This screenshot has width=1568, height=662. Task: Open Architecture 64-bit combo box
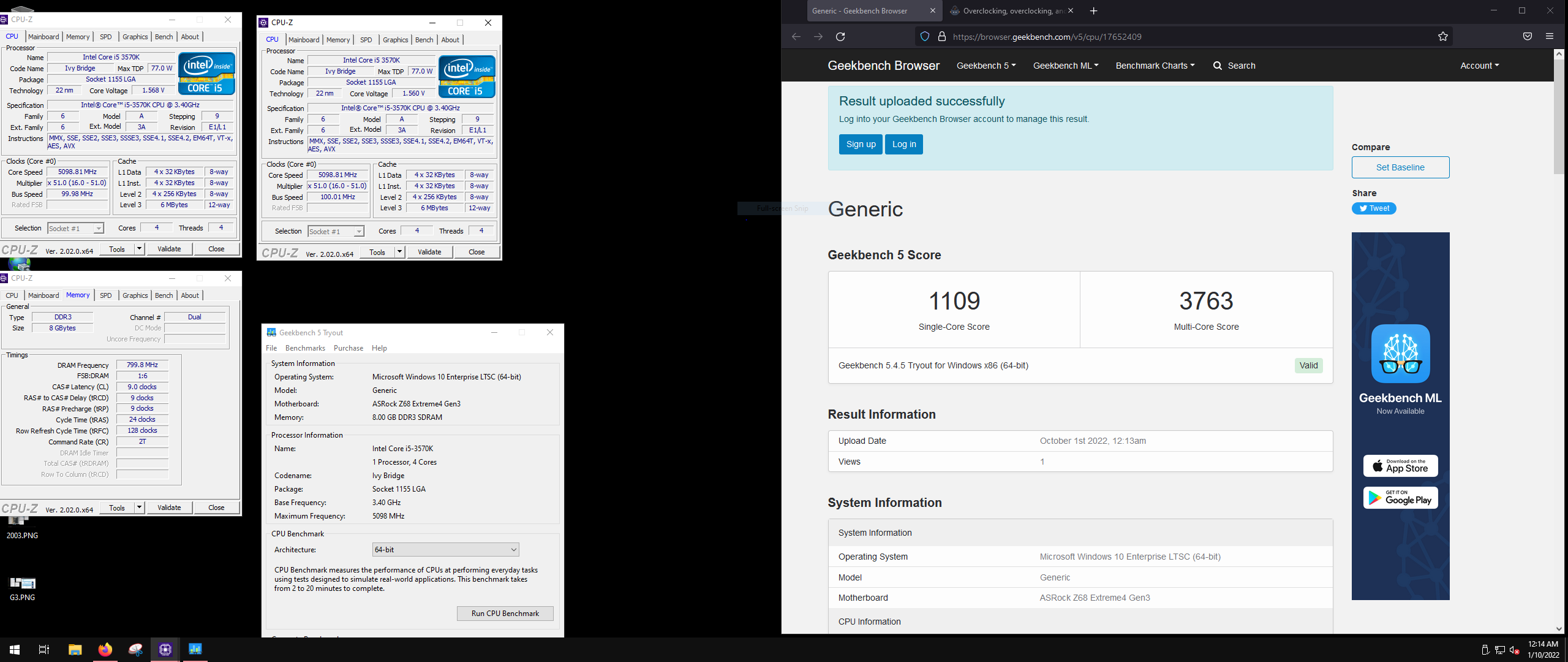pyautogui.click(x=446, y=550)
